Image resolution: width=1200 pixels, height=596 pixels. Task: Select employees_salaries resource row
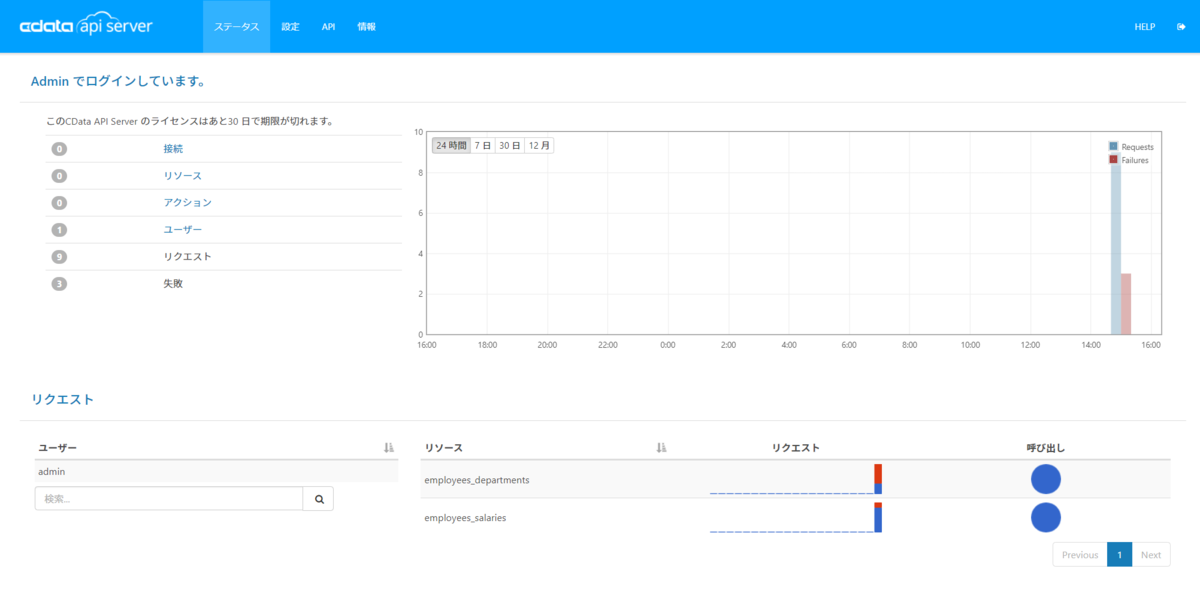coord(795,517)
